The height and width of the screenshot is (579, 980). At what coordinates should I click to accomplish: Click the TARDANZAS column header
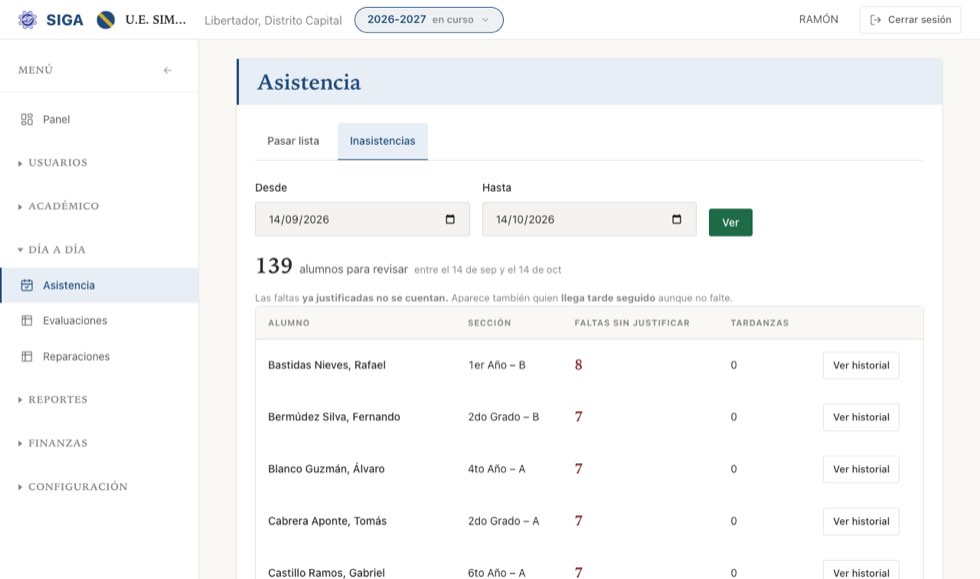[759, 323]
